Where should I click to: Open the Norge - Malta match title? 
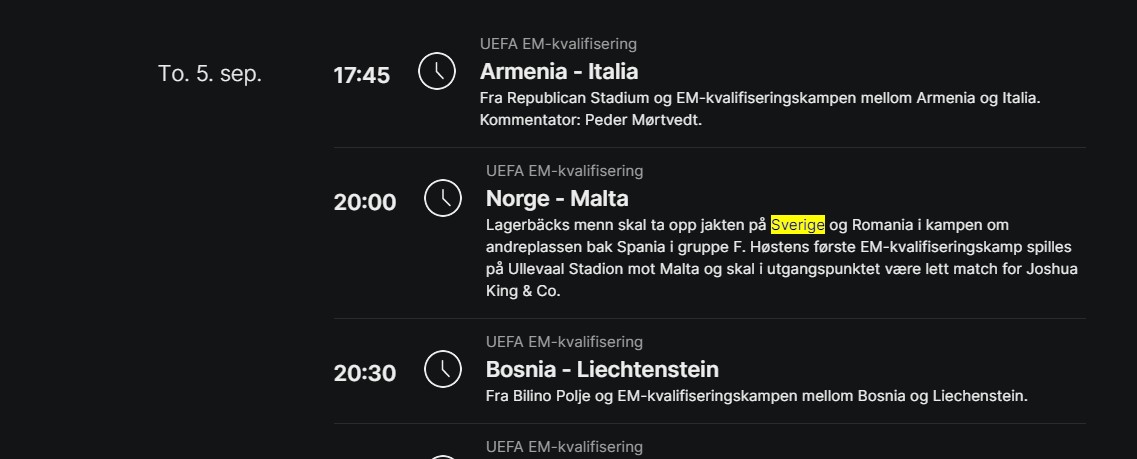[x=557, y=198]
